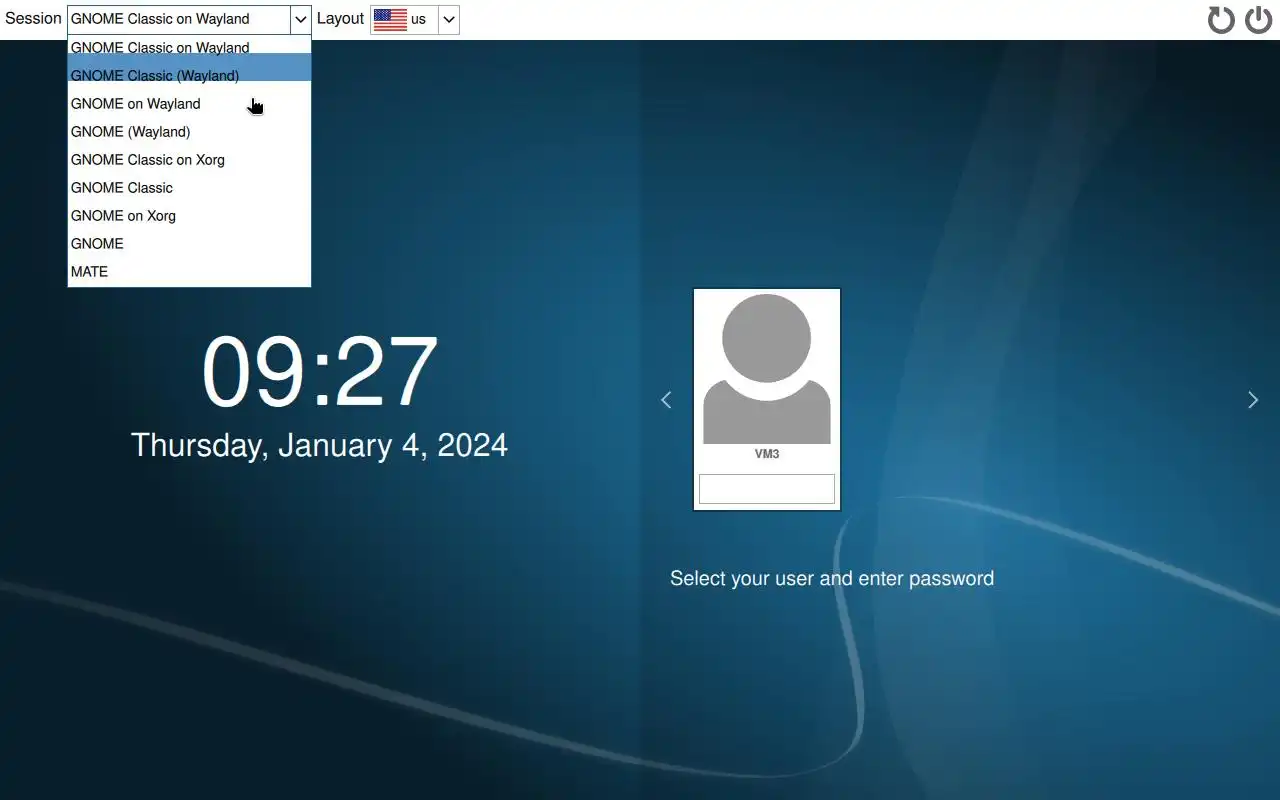Show next user with right arrow
Viewport: 1280px width, 800px height.
[1253, 400]
